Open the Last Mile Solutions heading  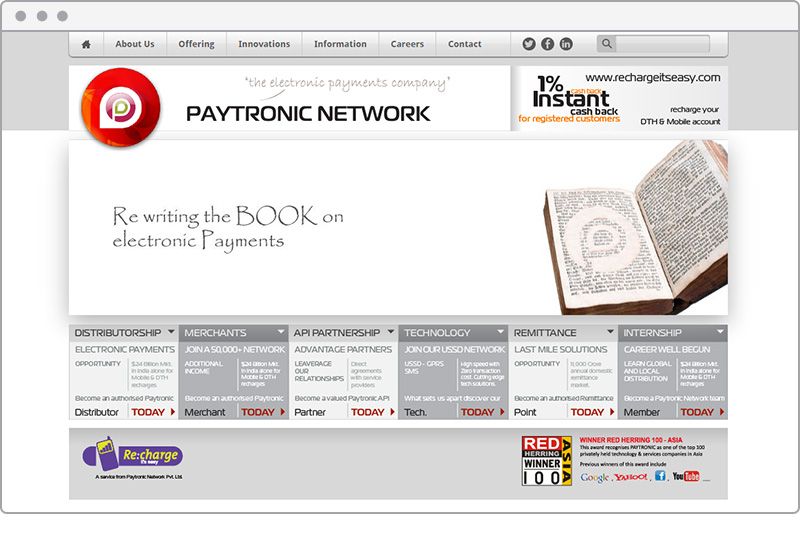(x=561, y=349)
